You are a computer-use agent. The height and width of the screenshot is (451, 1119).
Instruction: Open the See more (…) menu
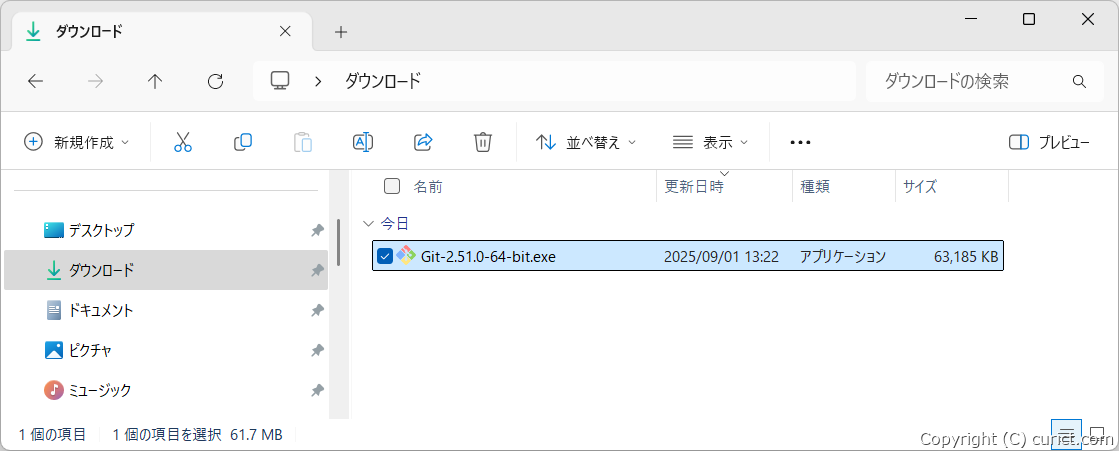800,142
